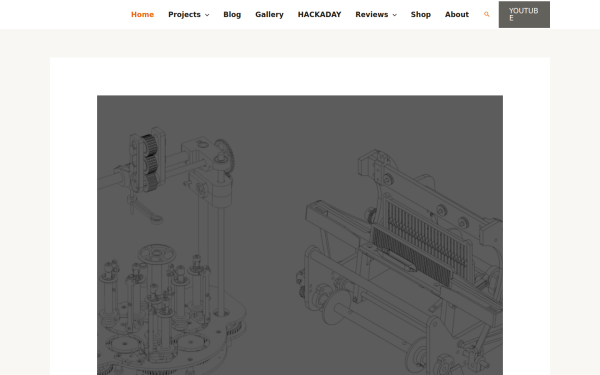Go to the Shop page
Screen dimensions: 600x375
point(421,15)
